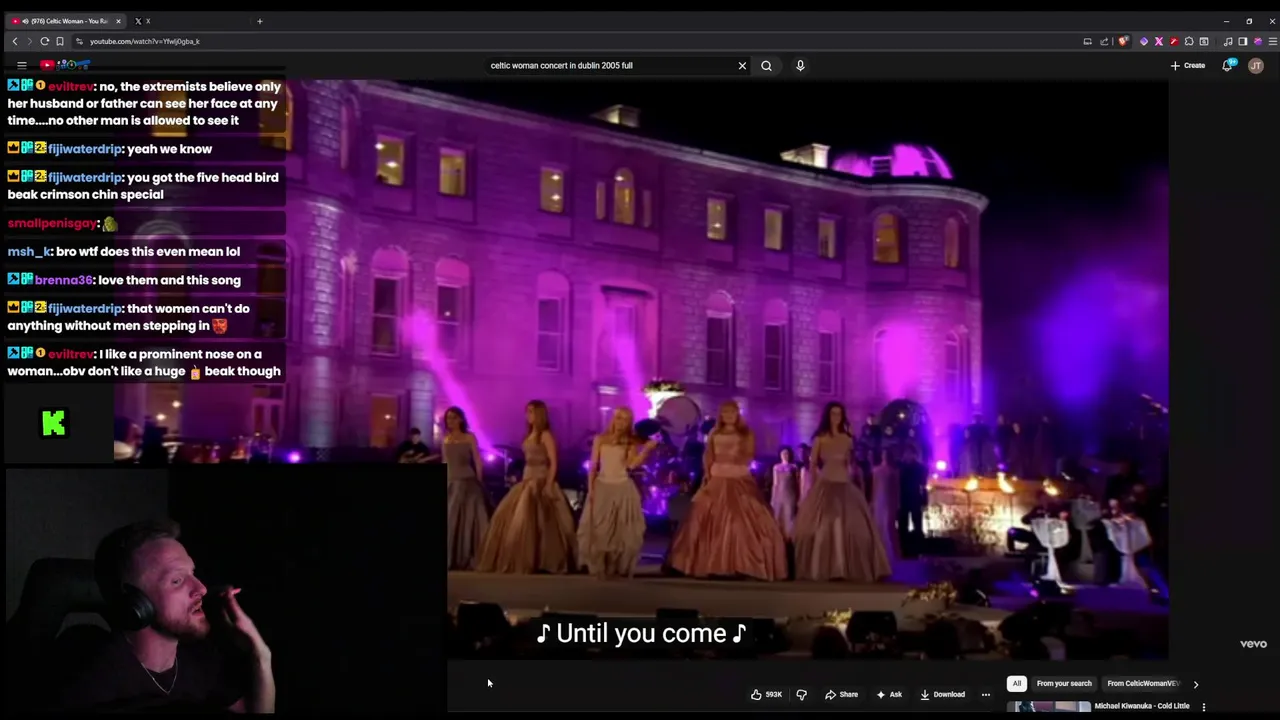Screen dimensions: 1280x720
Task: Select the From CelticWomanVEVO chip
Action: (1142, 683)
